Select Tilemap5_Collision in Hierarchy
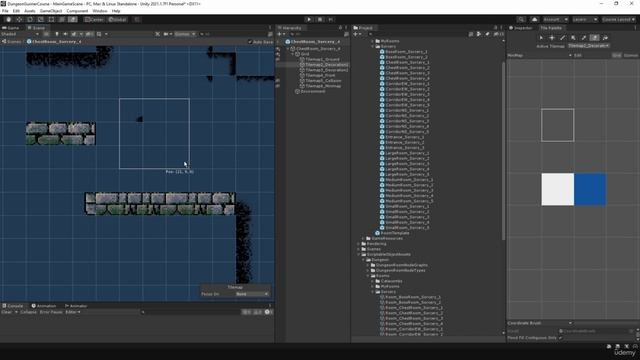 323,80
